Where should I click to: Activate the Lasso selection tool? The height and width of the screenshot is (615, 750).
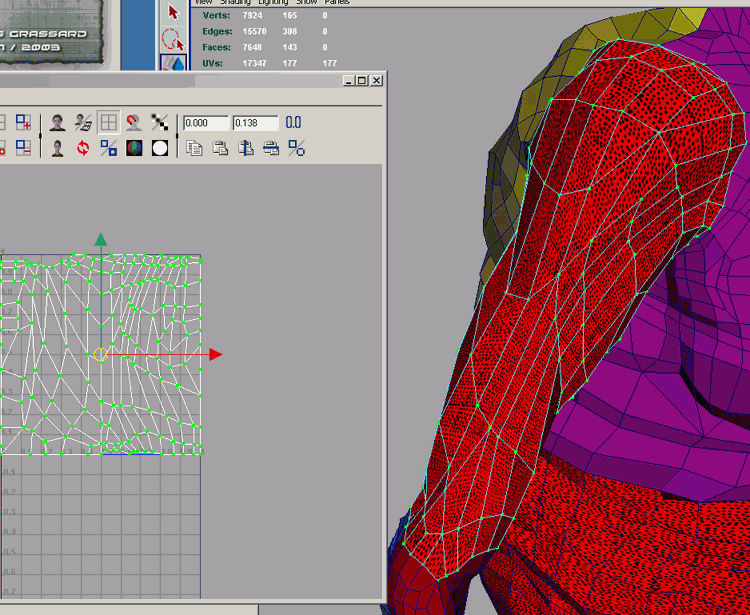click(x=173, y=40)
